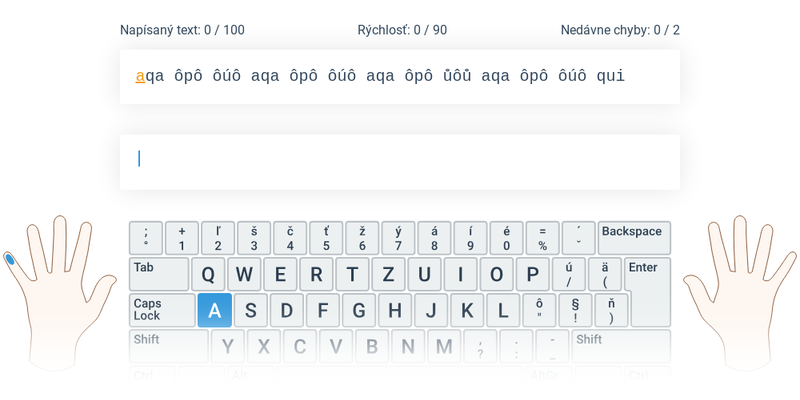
Task: Click the left hand illustration's highlighted pinky
Action: (x=10, y=259)
